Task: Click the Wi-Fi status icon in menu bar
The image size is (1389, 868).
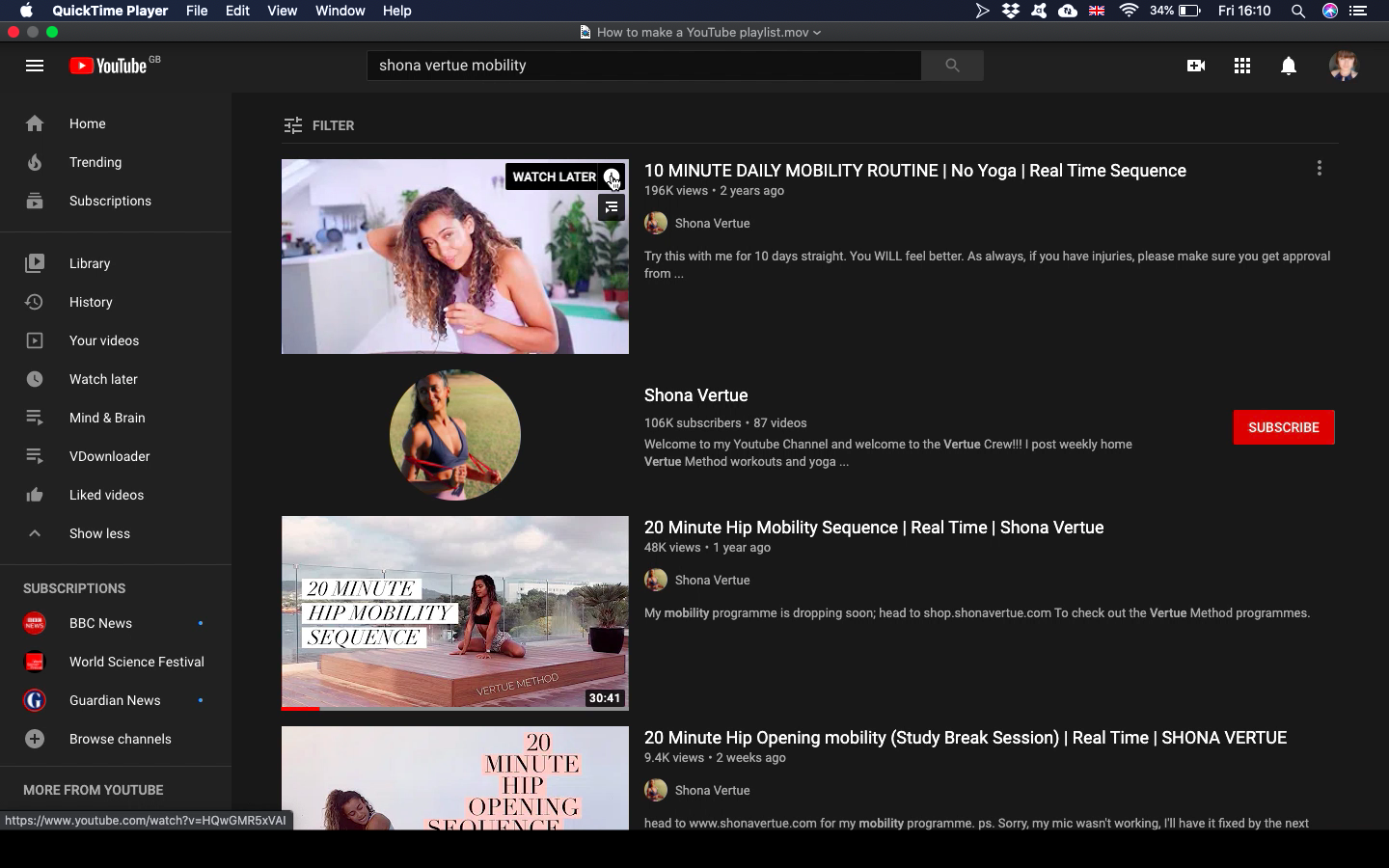Action: coord(1129,11)
